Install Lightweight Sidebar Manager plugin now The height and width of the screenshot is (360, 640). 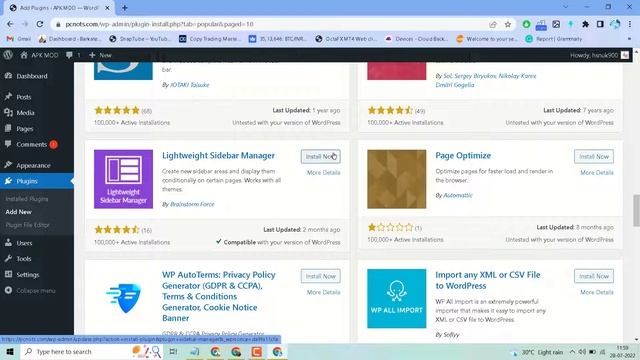(320, 156)
